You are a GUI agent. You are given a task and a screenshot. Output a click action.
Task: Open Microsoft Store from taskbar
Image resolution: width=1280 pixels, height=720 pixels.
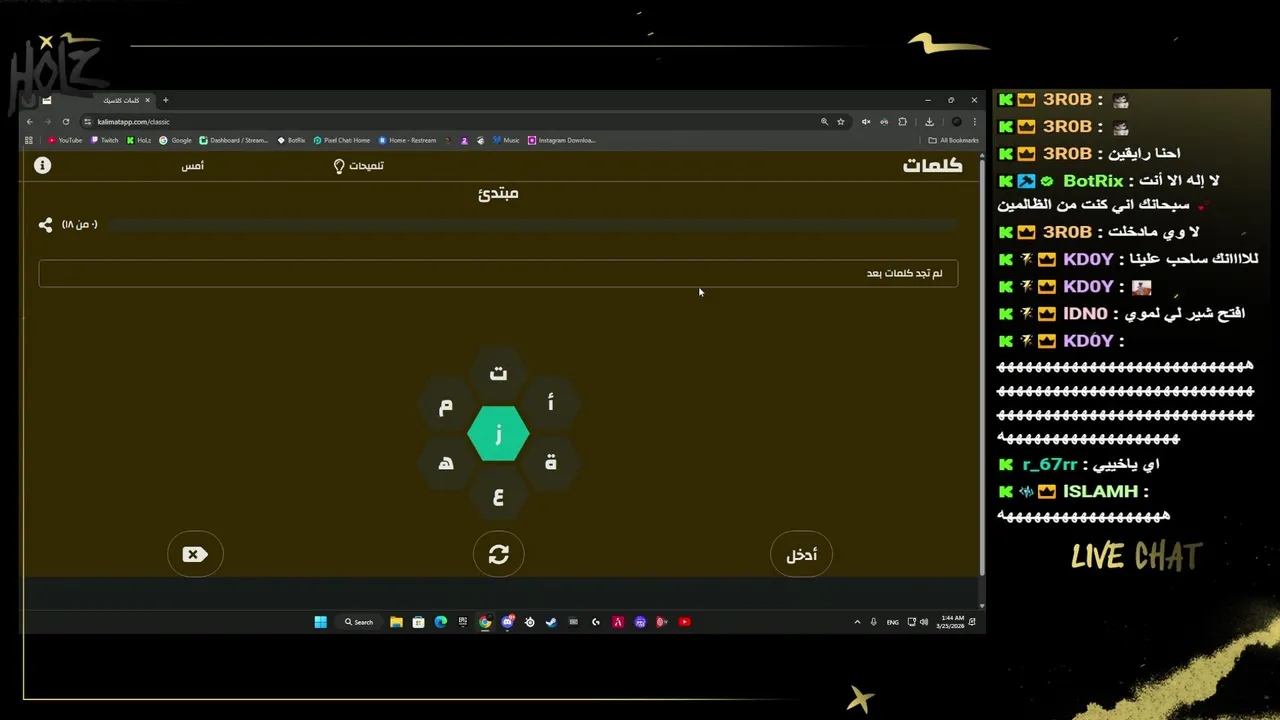click(418, 622)
